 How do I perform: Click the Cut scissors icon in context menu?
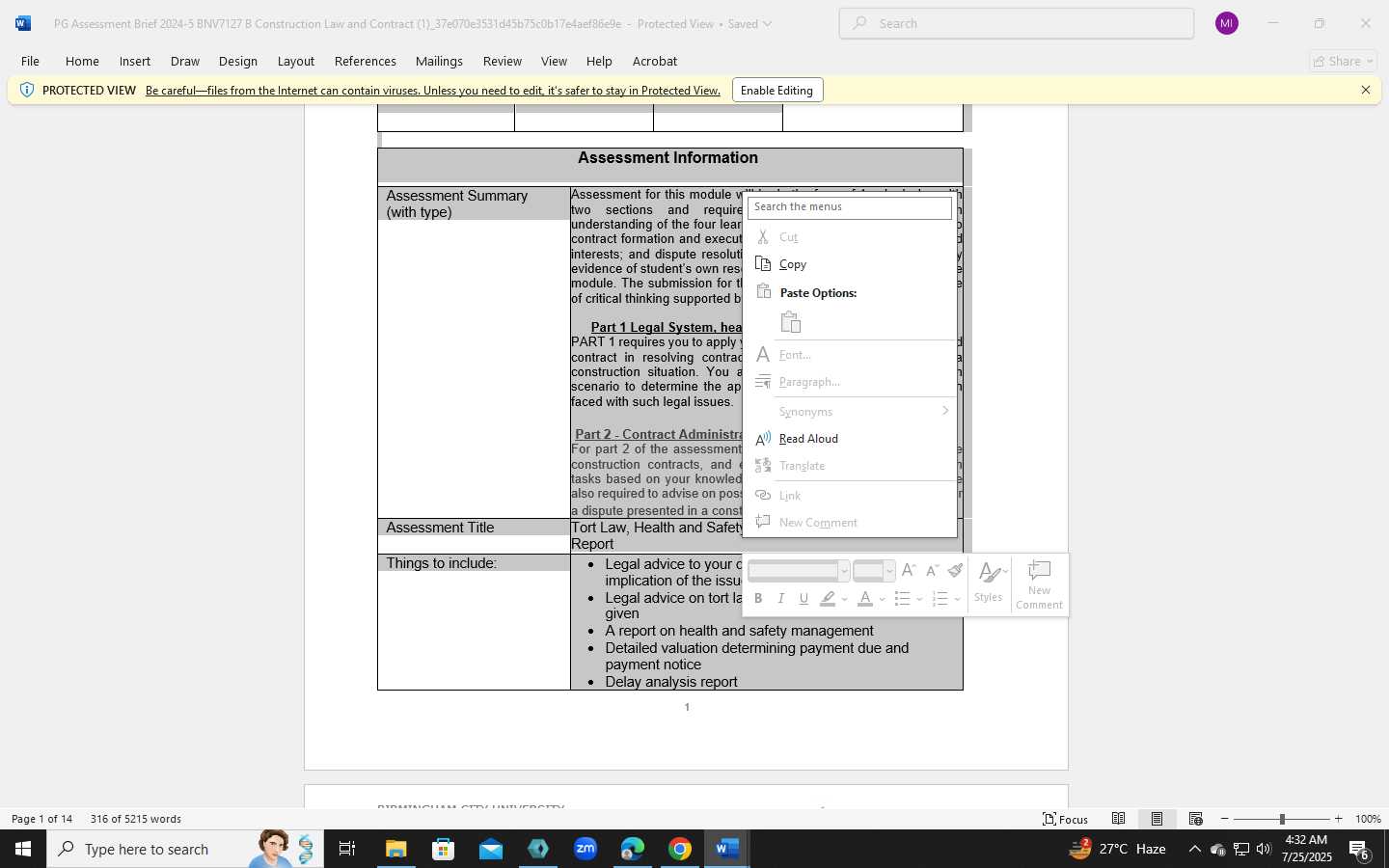[763, 236]
